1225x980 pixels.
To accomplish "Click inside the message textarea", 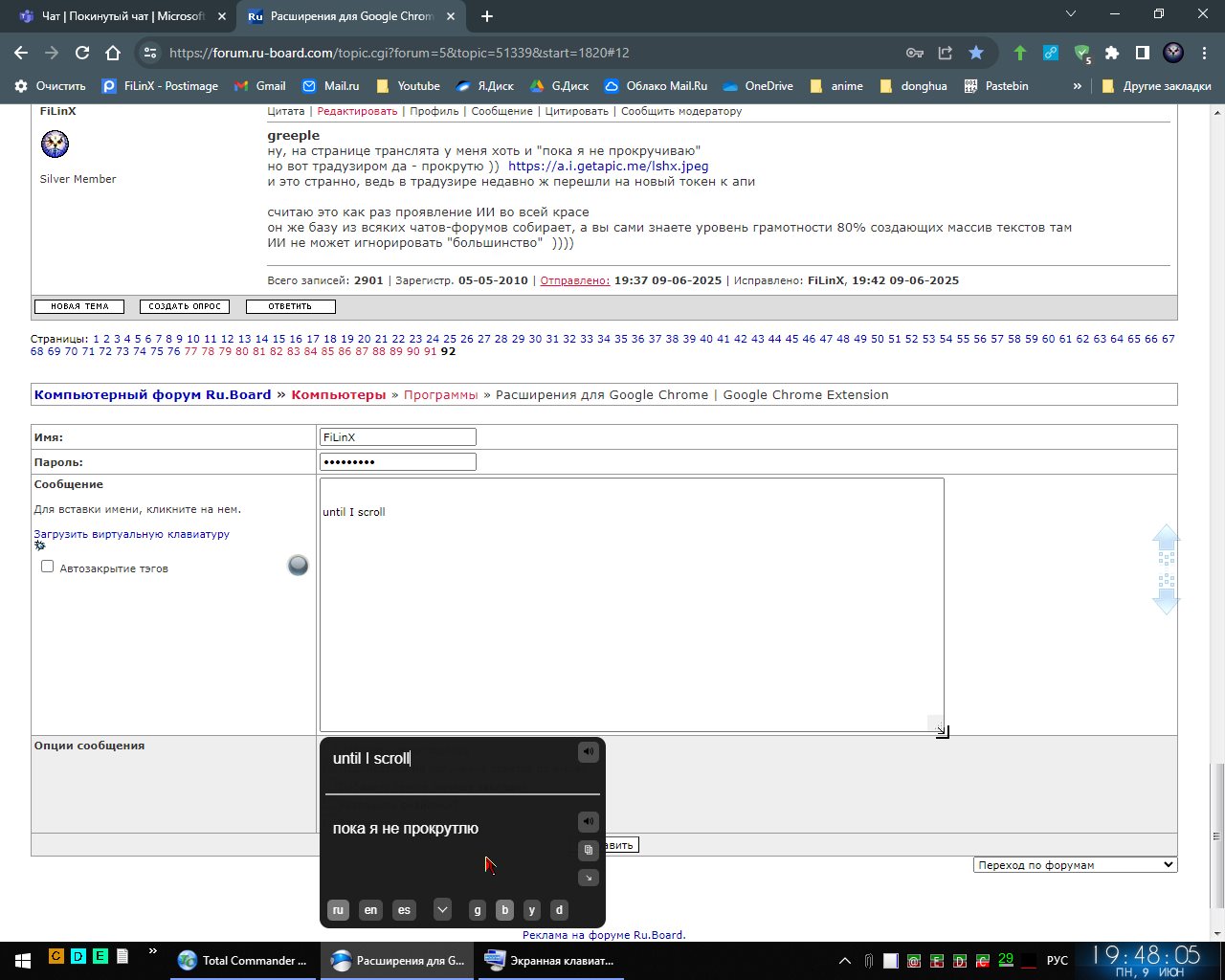I will click(632, 605).
